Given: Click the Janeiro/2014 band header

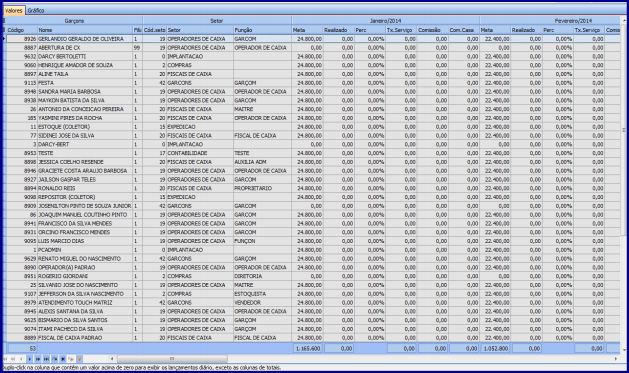Looking at the screenshot, I should [386, 20].
